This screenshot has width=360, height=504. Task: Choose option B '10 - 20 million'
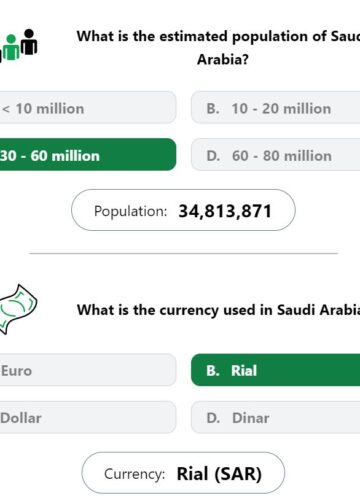(x=276, y=108)
